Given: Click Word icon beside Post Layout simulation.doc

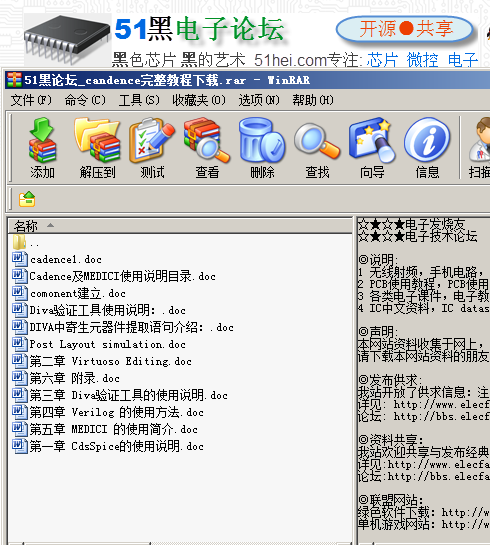Looking at the screenshot, I should [x=19, y=344].
